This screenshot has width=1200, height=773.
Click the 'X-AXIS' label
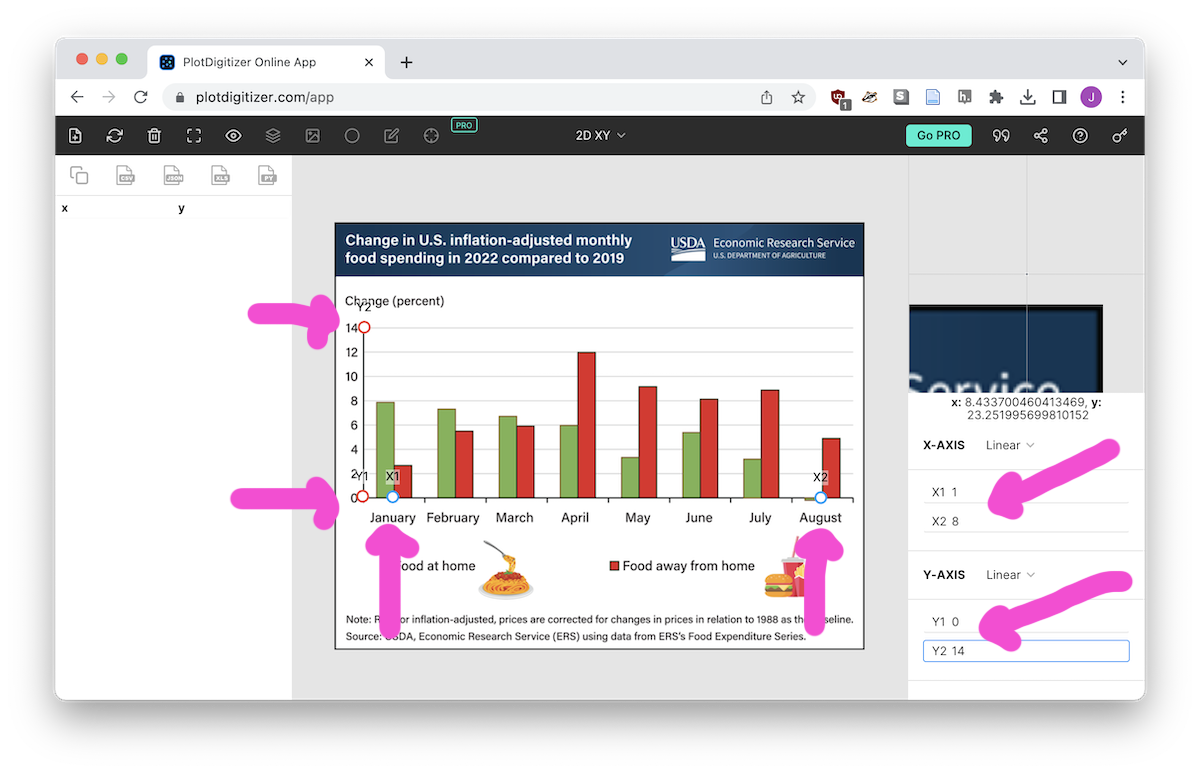[944, 445]
